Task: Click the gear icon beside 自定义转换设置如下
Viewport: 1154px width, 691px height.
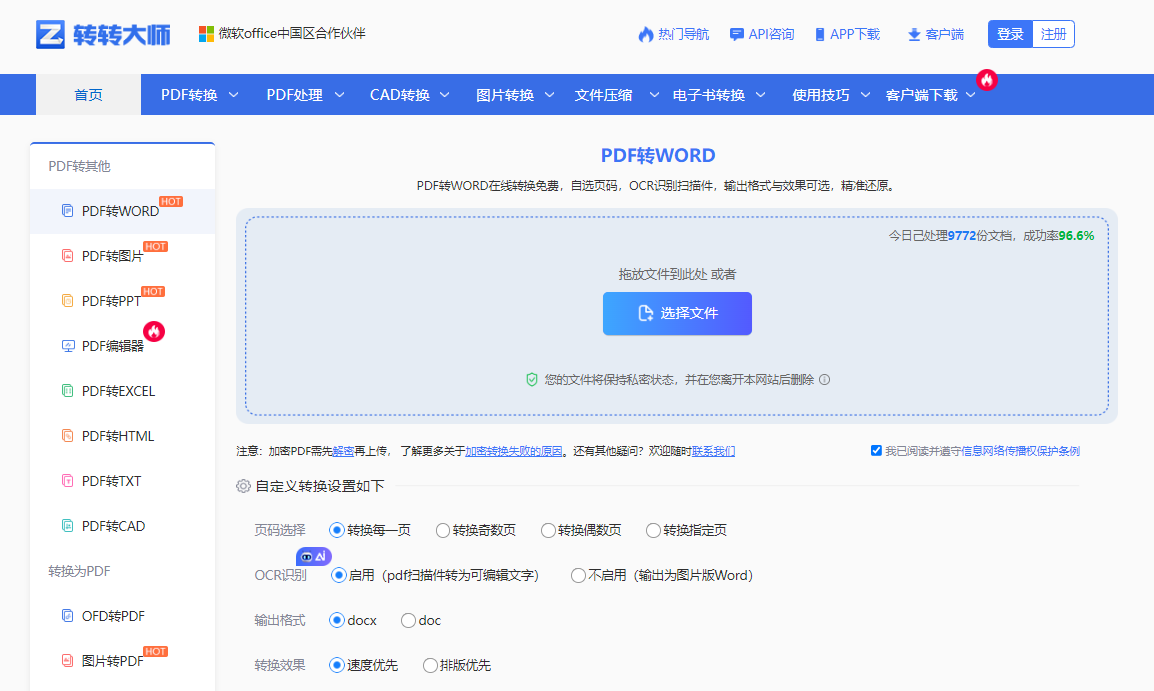Action: pos(243,486)
